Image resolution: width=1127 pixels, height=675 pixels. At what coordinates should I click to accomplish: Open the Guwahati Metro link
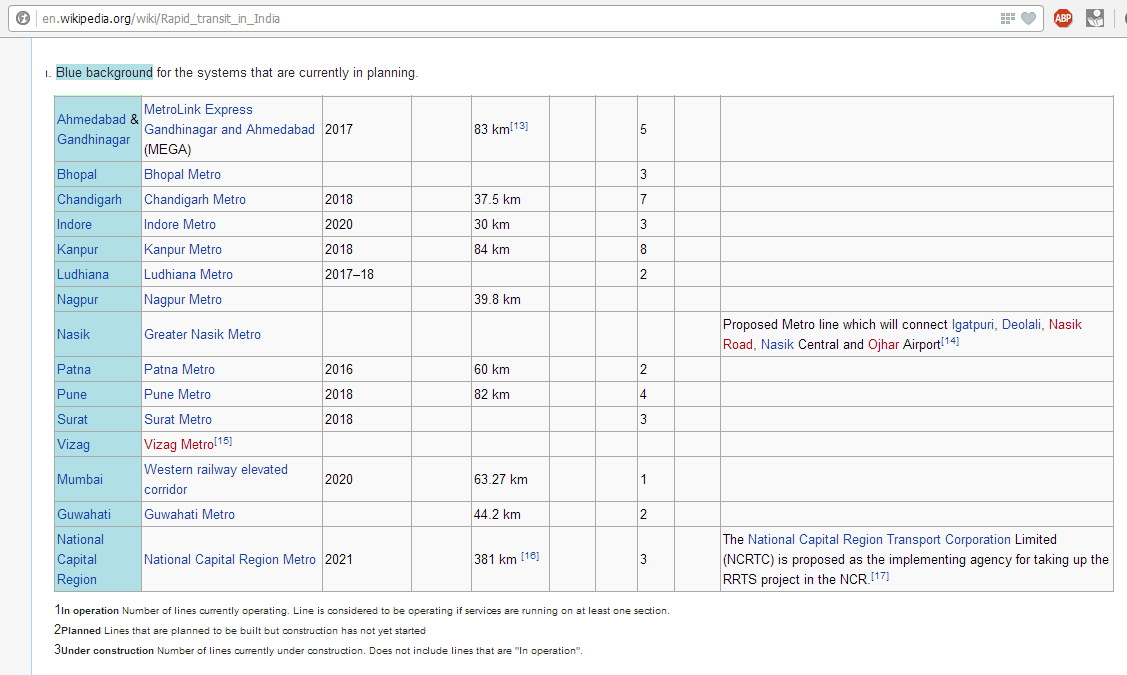(x=189, y=515)
